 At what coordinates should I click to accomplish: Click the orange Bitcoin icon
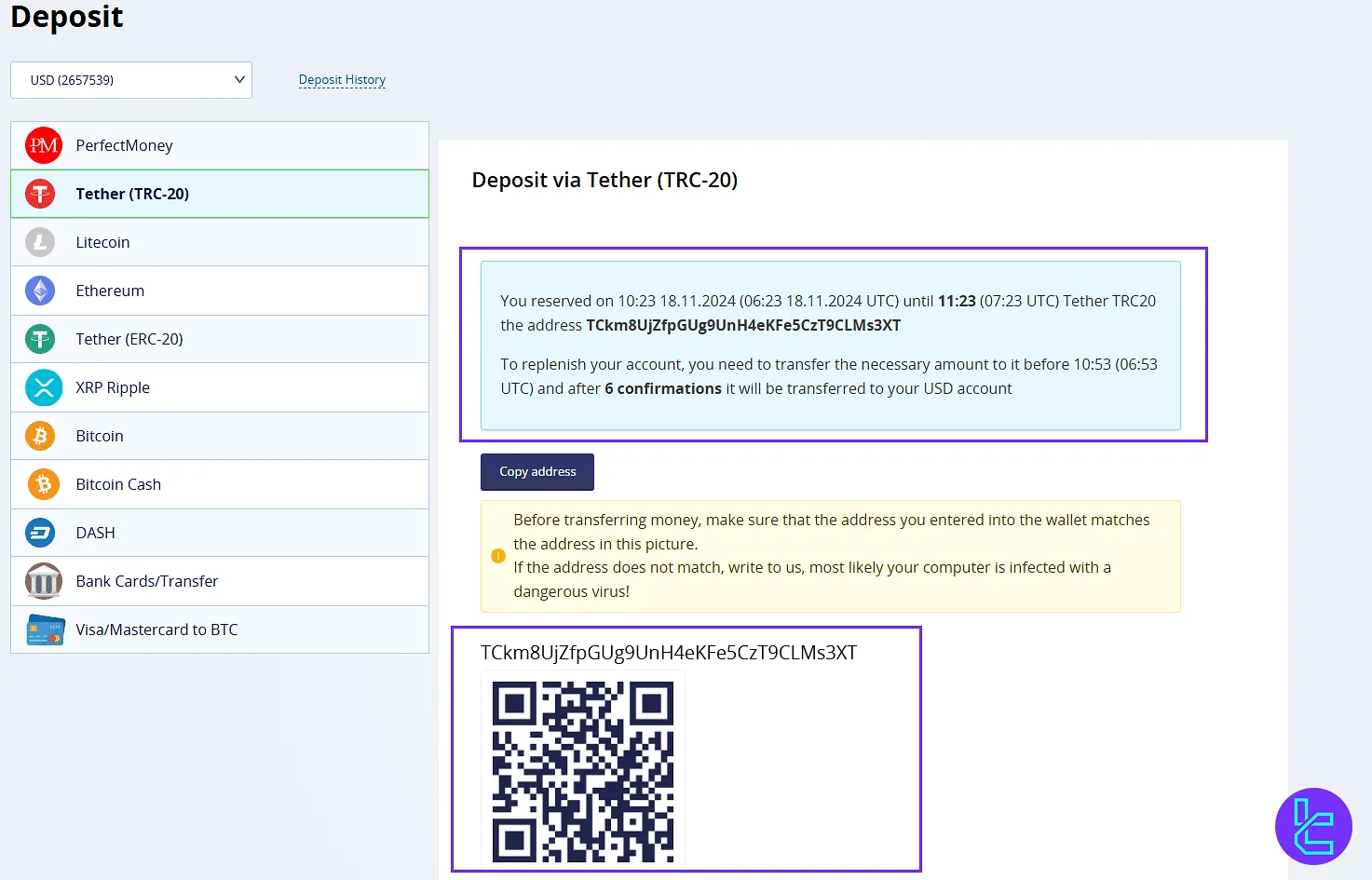(40, 436)
